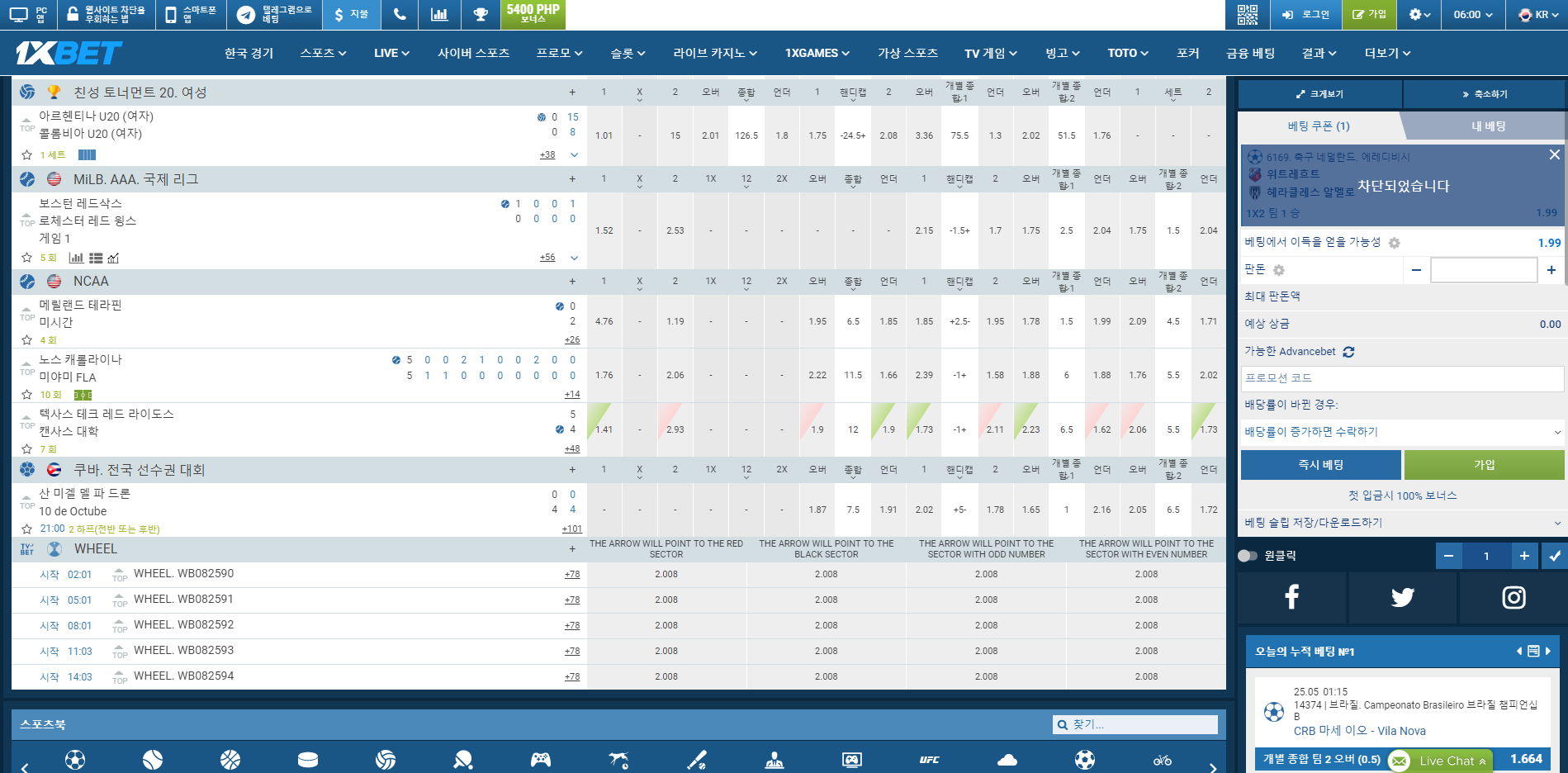1568x773 pixels.
Task: Open Twitter social link
Action: coord(1403,597)
